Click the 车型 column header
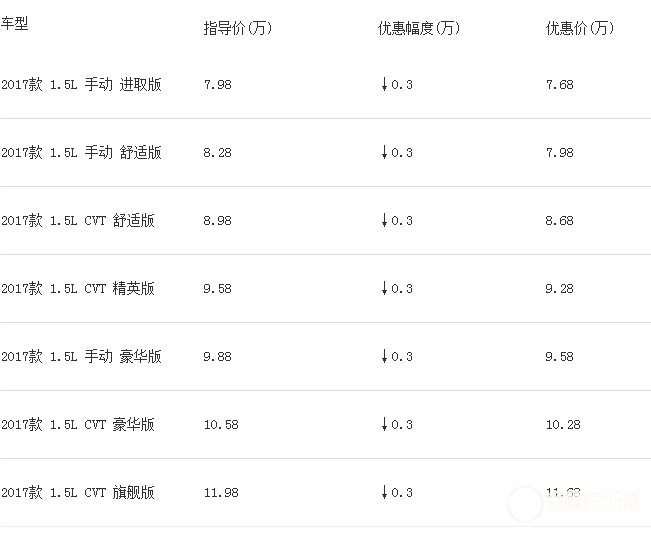This screenshot has height=537, width=651. pos(15,24)
